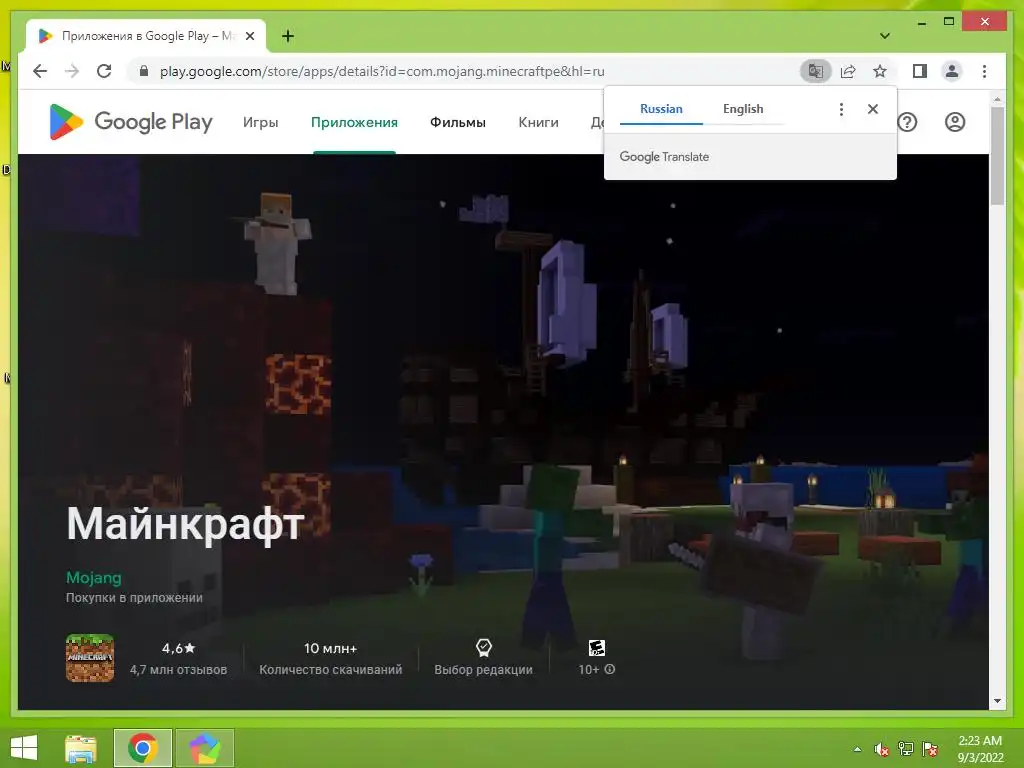The height and width of the screenshot is (768, 1024).
Task: Click the address bar URL field
Action: (382, 71)
